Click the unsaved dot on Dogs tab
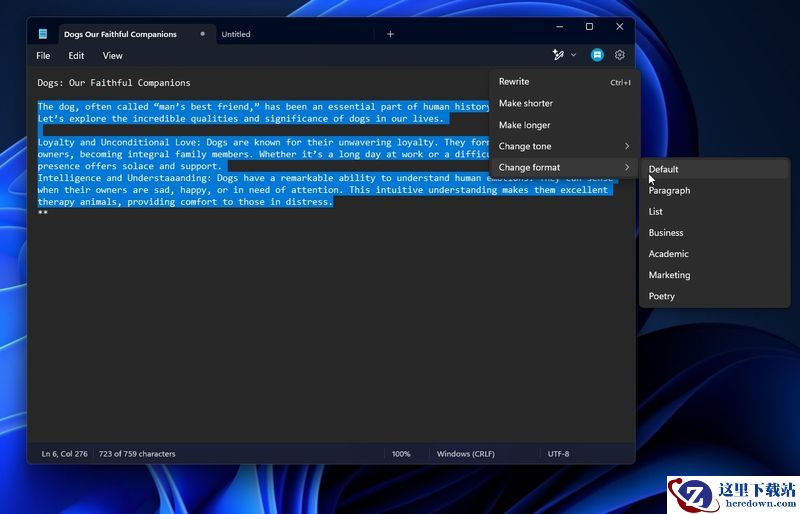The image size is (800, 514). point(203,34)
